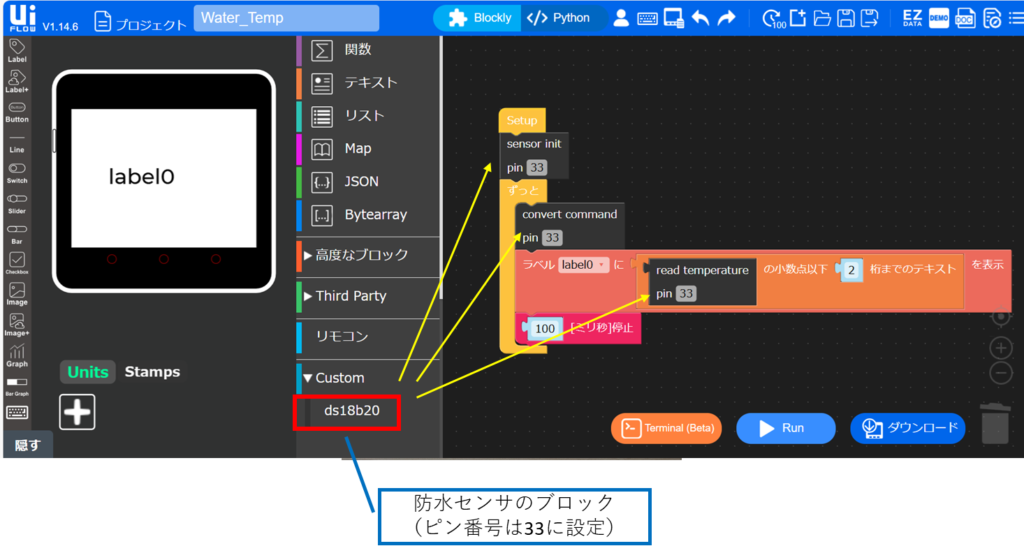Image resolution: width=1024 pixels, height=553 pixels.
Task: Open the リモコン block category
Action: (369, 336)
